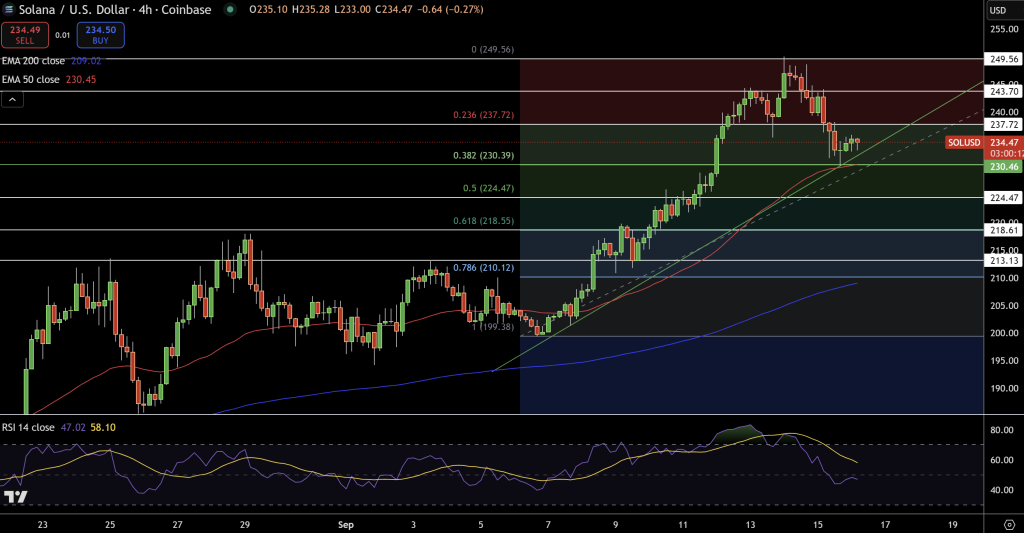This screenshot has width=1024, height=533.
Task: Select the EMA 200 close indicator label
Action: tap(33, 61)
